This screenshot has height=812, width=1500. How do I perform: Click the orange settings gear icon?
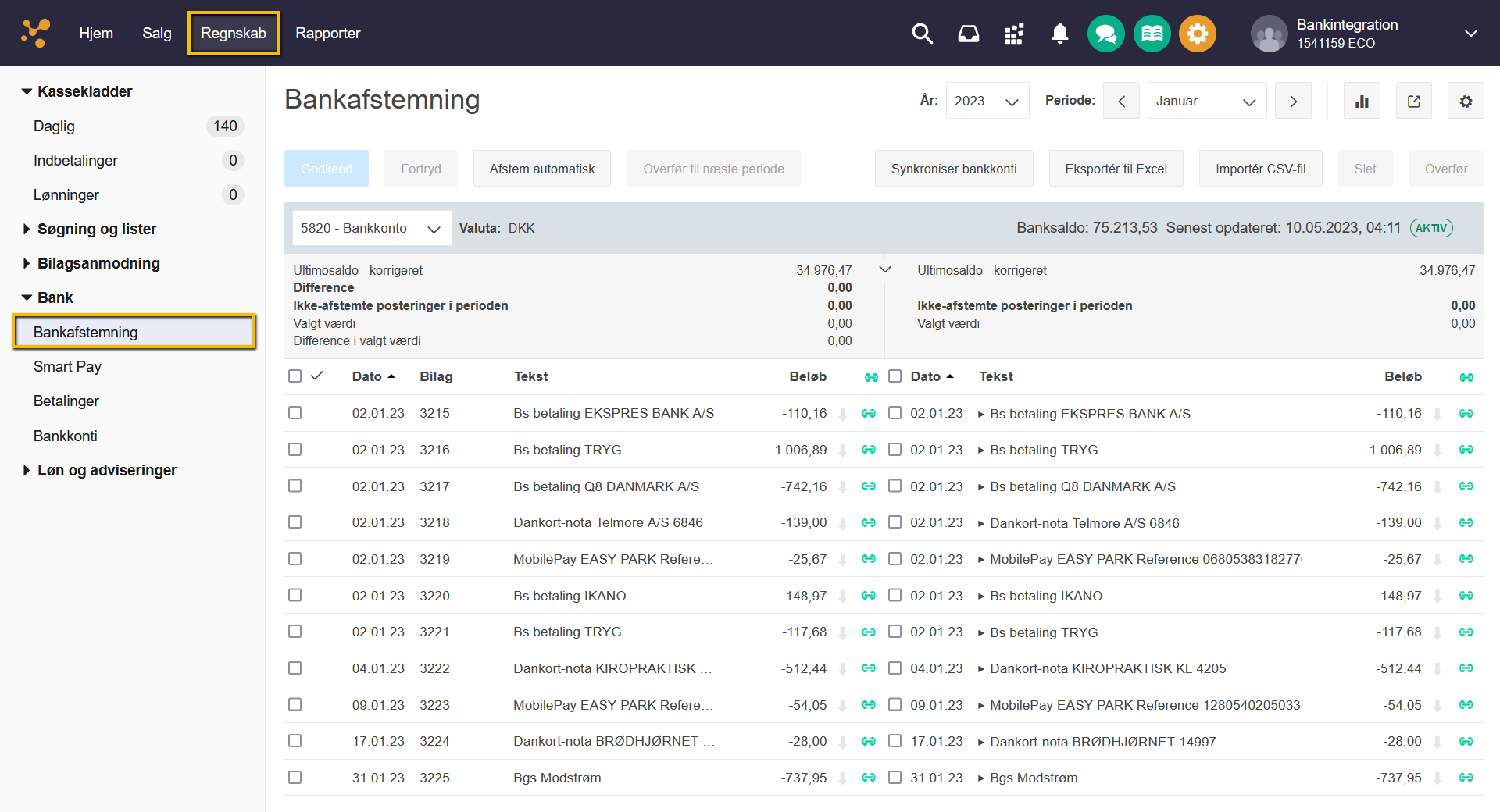pos(1197,34)
